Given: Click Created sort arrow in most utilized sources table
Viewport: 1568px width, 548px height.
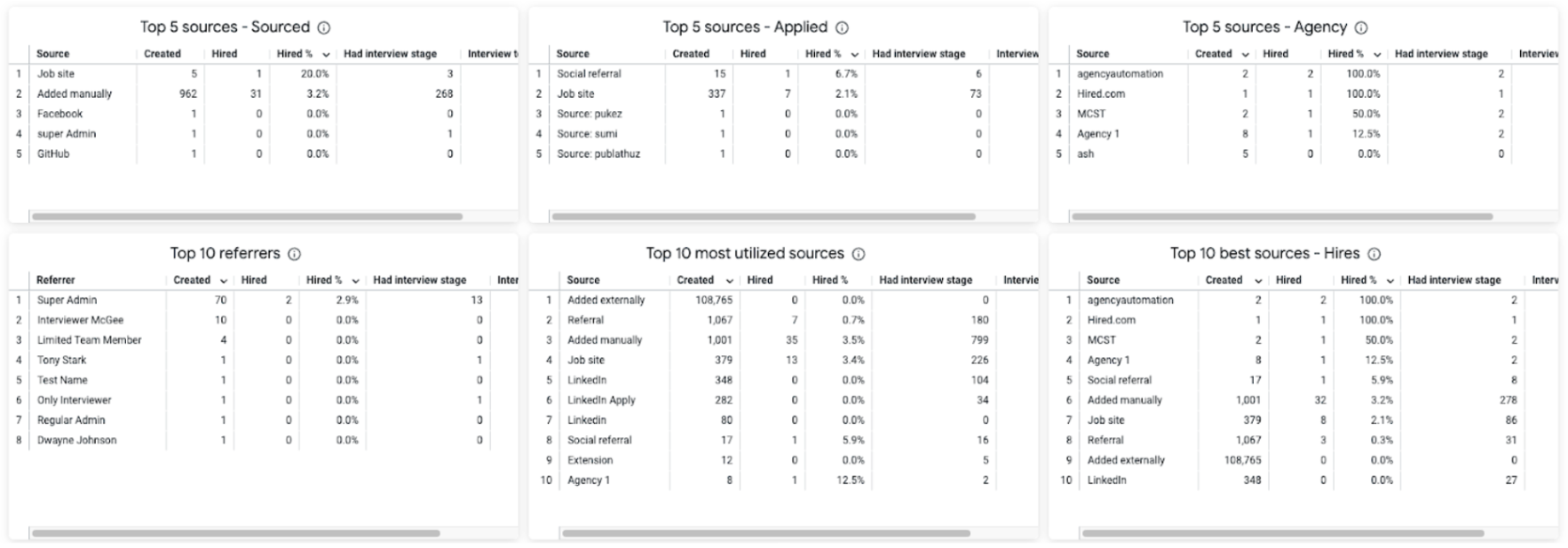Looking at the screenshot, I should 729,281.
